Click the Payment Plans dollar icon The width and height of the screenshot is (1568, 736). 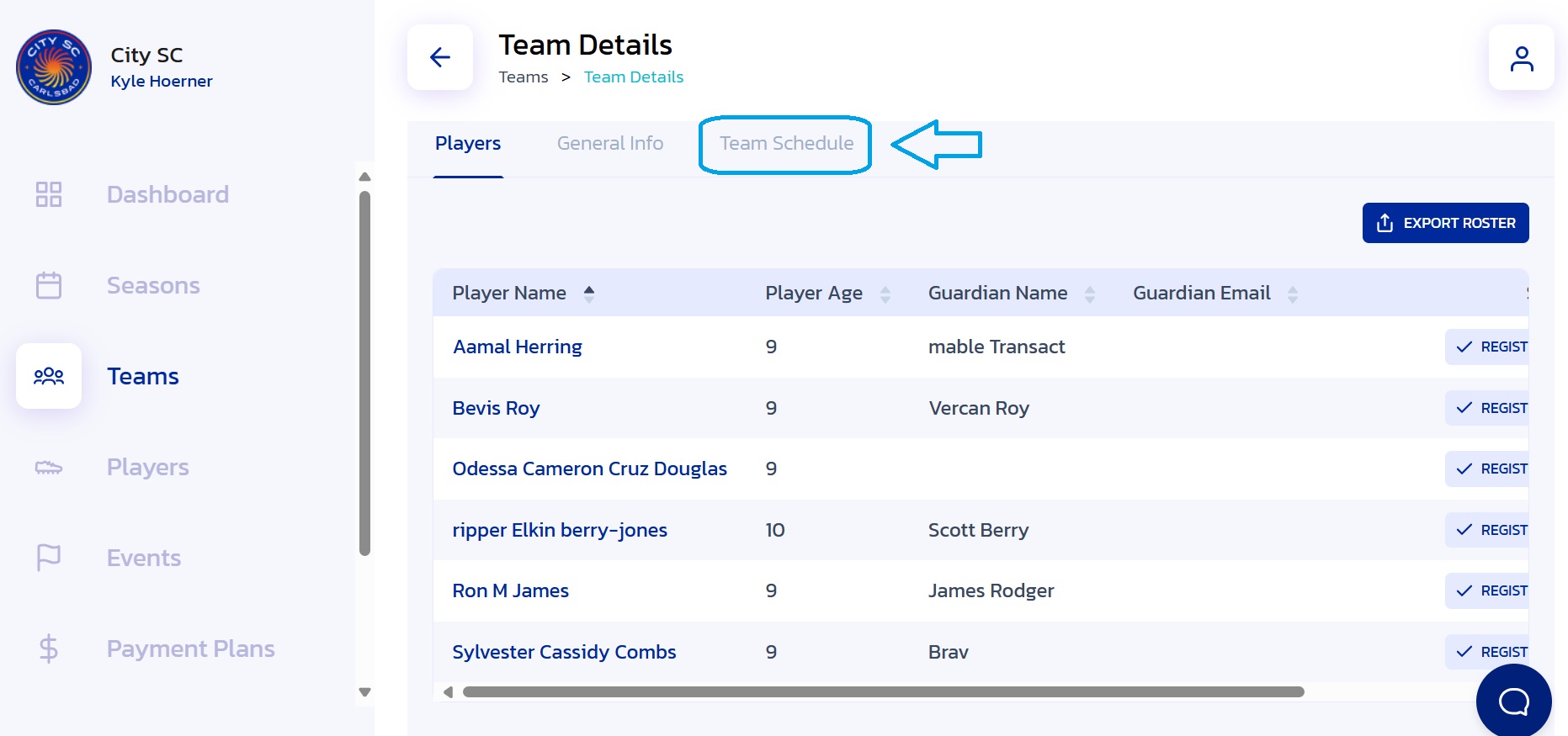pos(49,649)
